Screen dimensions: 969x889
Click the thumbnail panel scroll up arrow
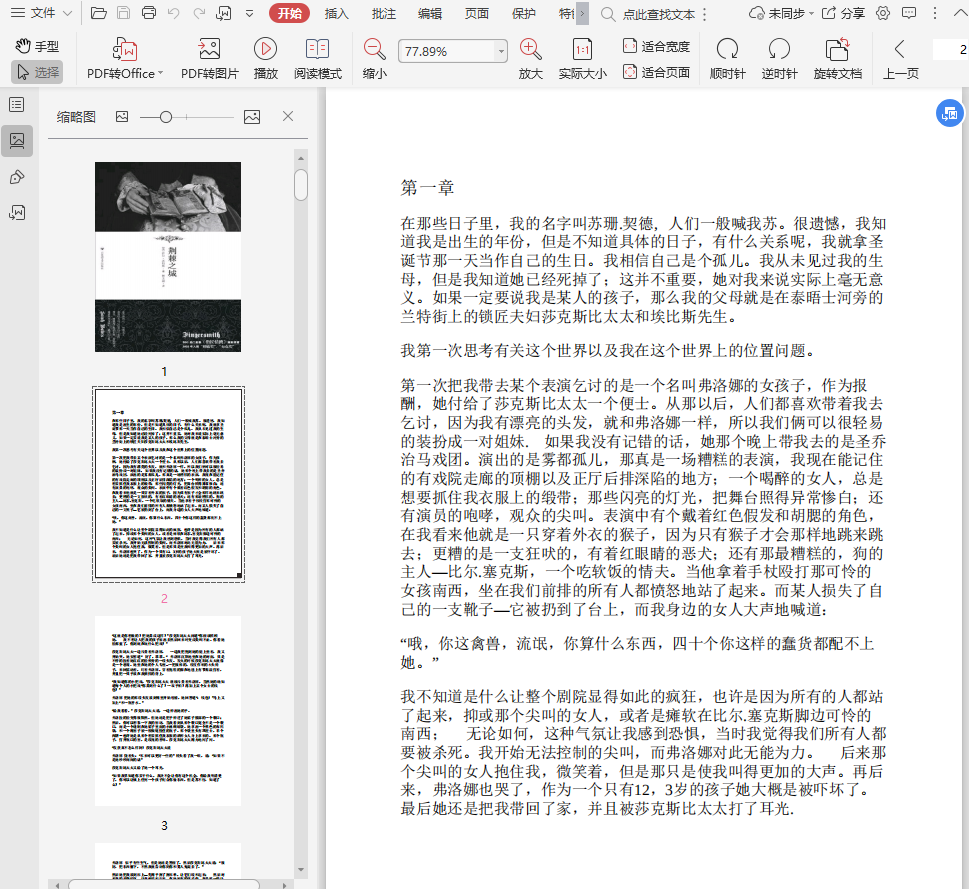click(x=301, y=158)
